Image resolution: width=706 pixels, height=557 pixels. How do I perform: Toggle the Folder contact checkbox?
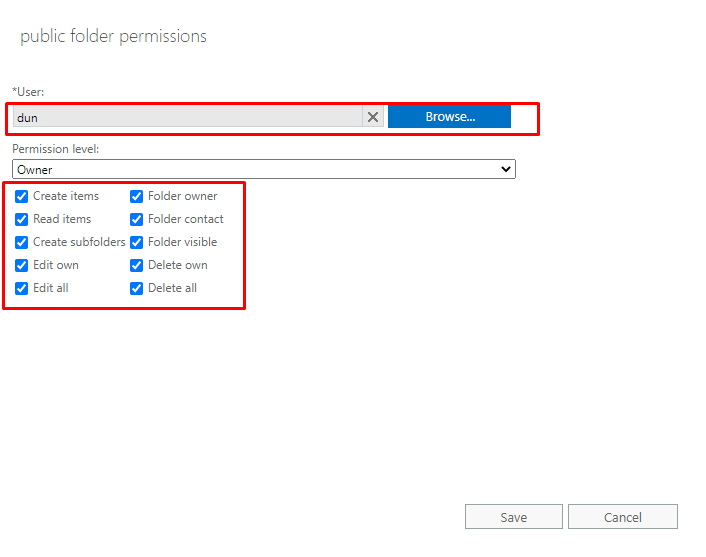137,219
